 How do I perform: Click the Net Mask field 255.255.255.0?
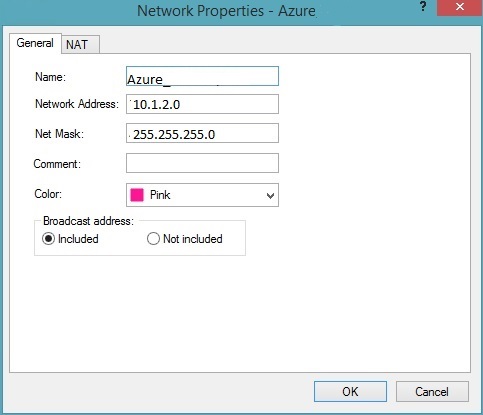click(202, 133)
